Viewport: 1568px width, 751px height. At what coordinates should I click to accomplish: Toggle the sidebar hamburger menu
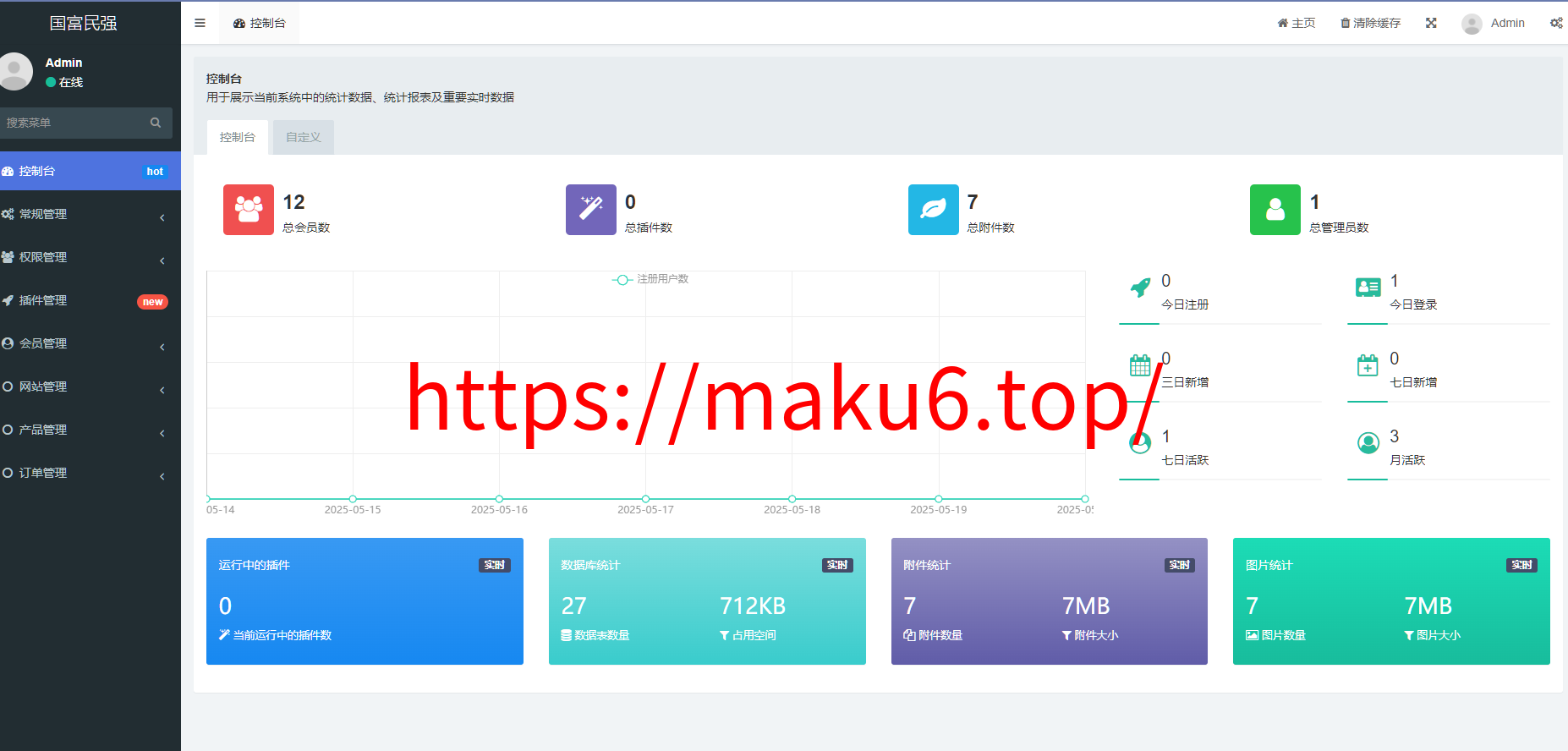point(200,23)
